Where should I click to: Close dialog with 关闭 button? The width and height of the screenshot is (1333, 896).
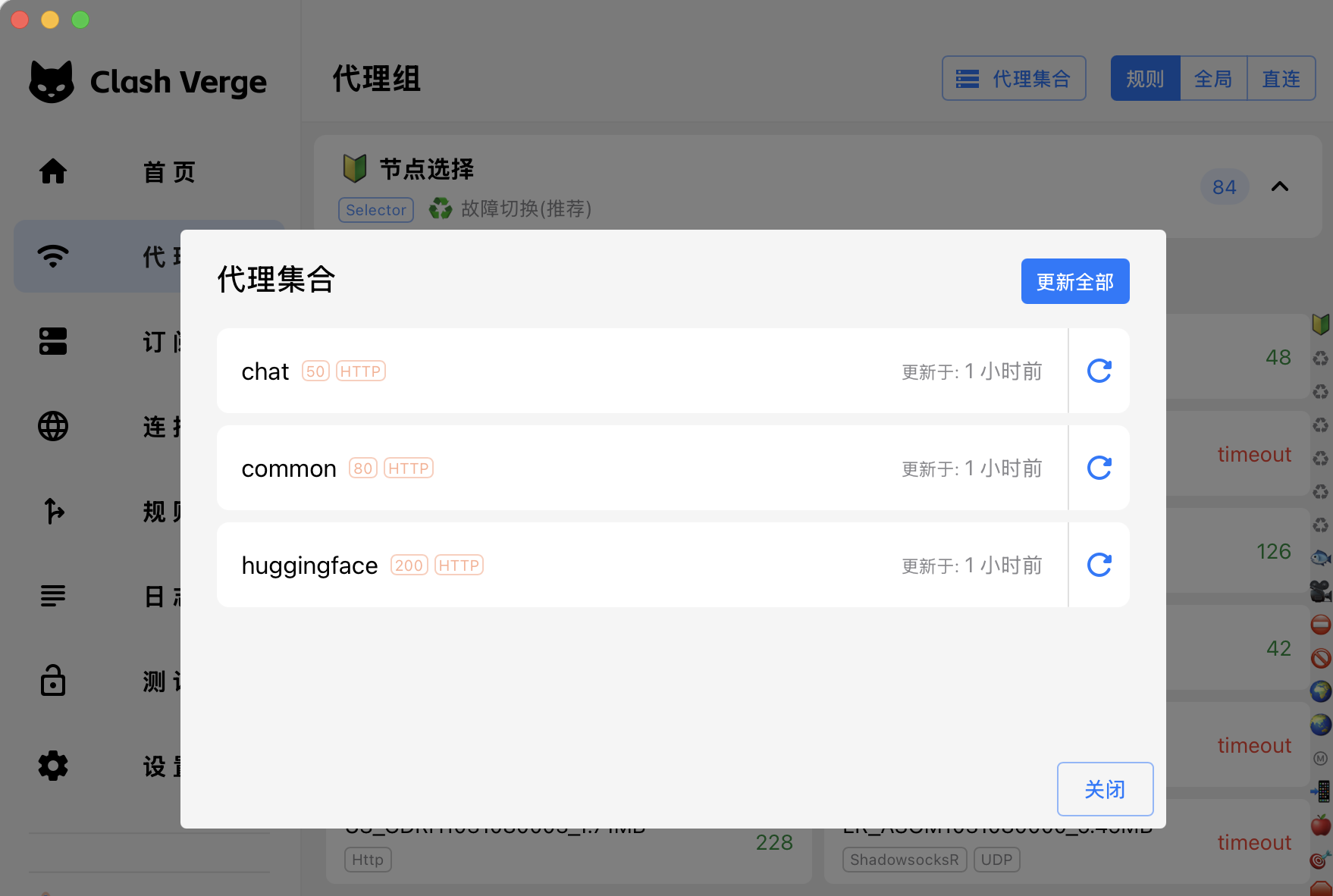(x=1105, y=788)
